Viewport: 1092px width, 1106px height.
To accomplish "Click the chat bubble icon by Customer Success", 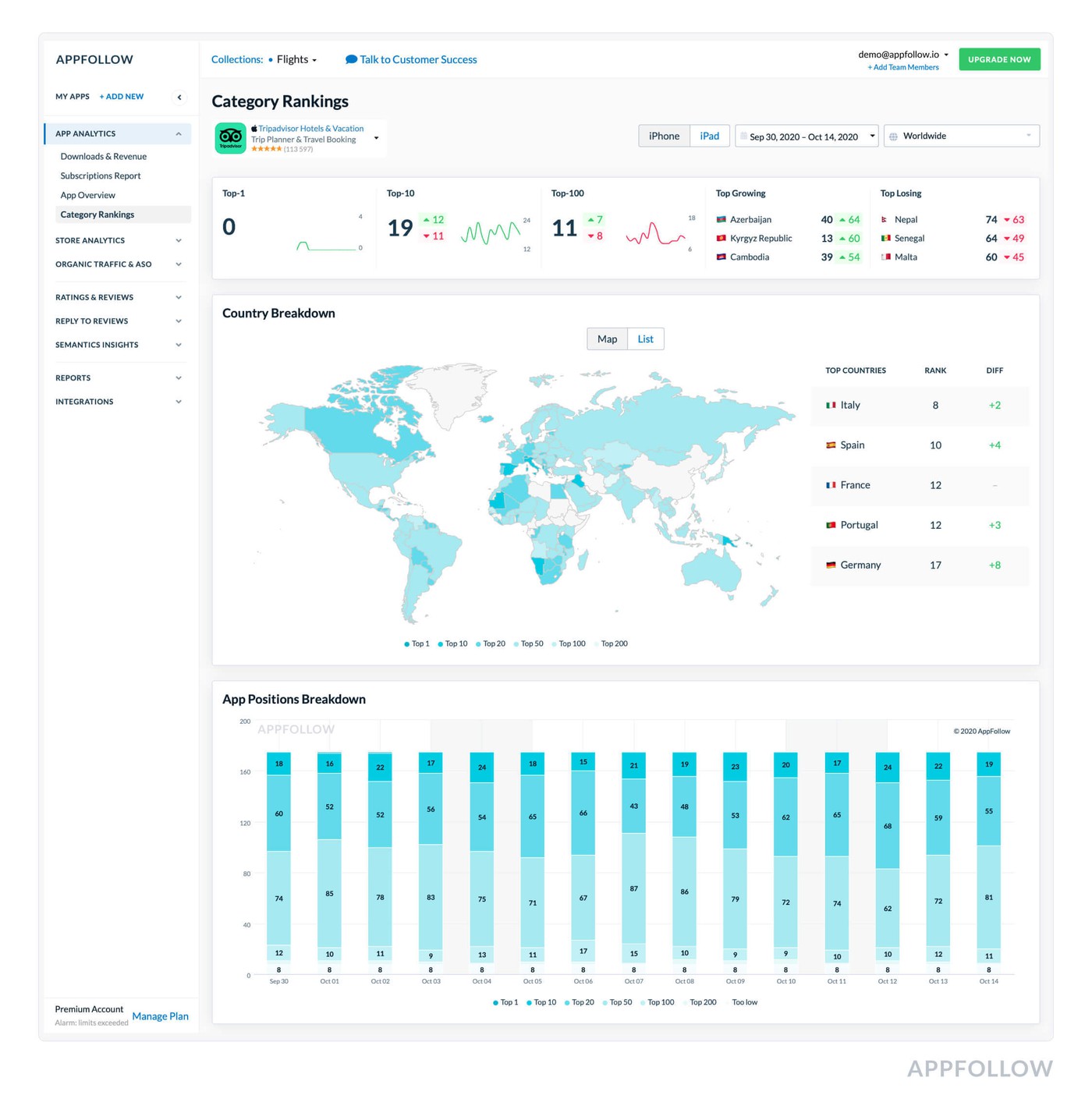I will (x=351, y=59).
